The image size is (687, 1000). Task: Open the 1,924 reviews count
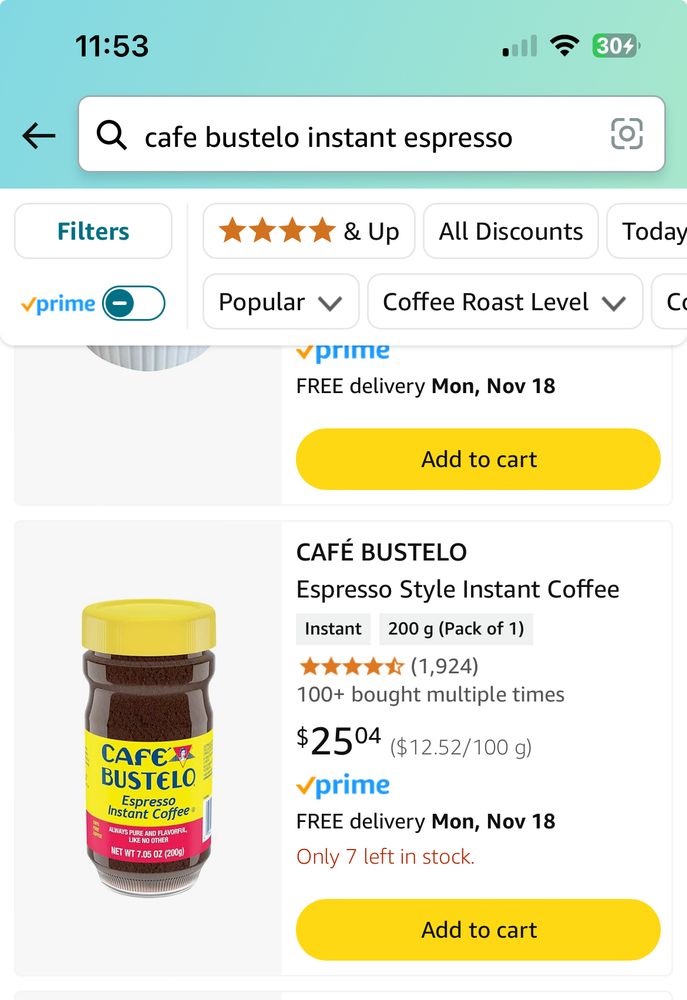tap(444, 666)
